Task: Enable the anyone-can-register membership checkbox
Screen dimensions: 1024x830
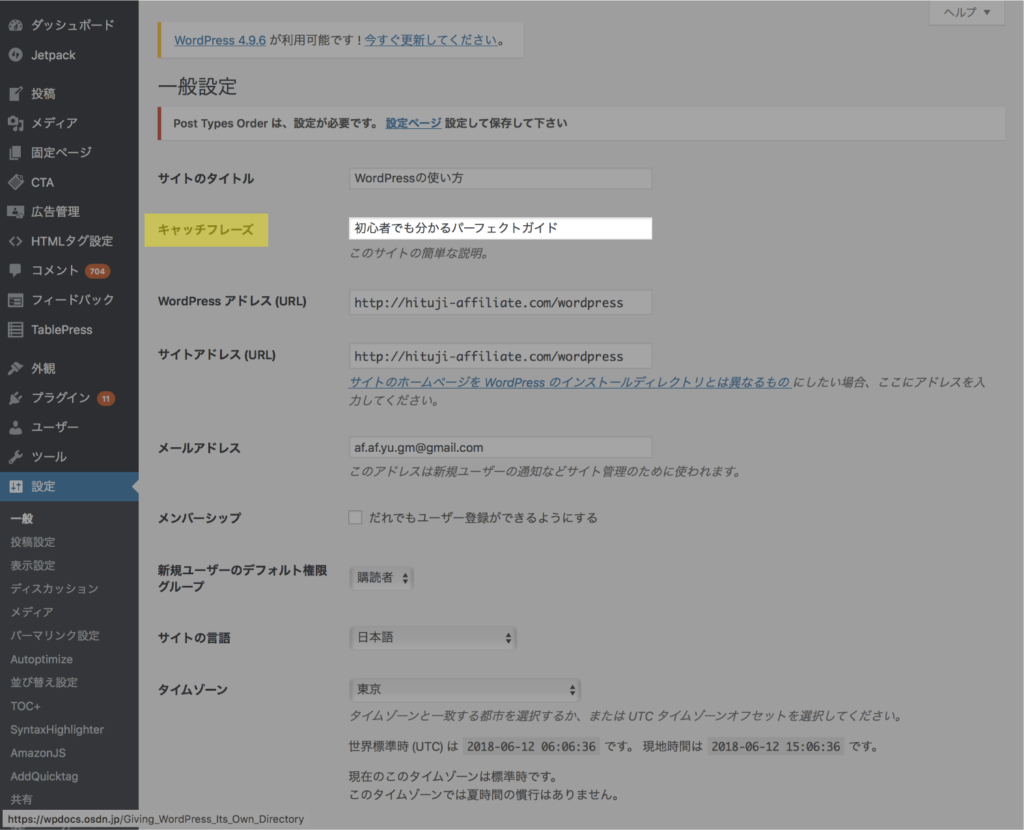Action: click(355, 518)
